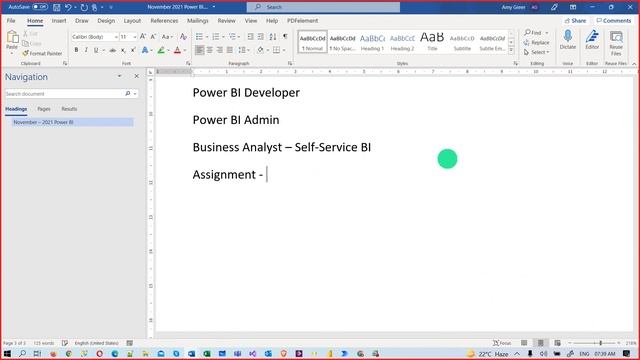This screenshot has height=360, width=640.
Task: Open line and paragraph spacing menu
Action: (244, 50)
